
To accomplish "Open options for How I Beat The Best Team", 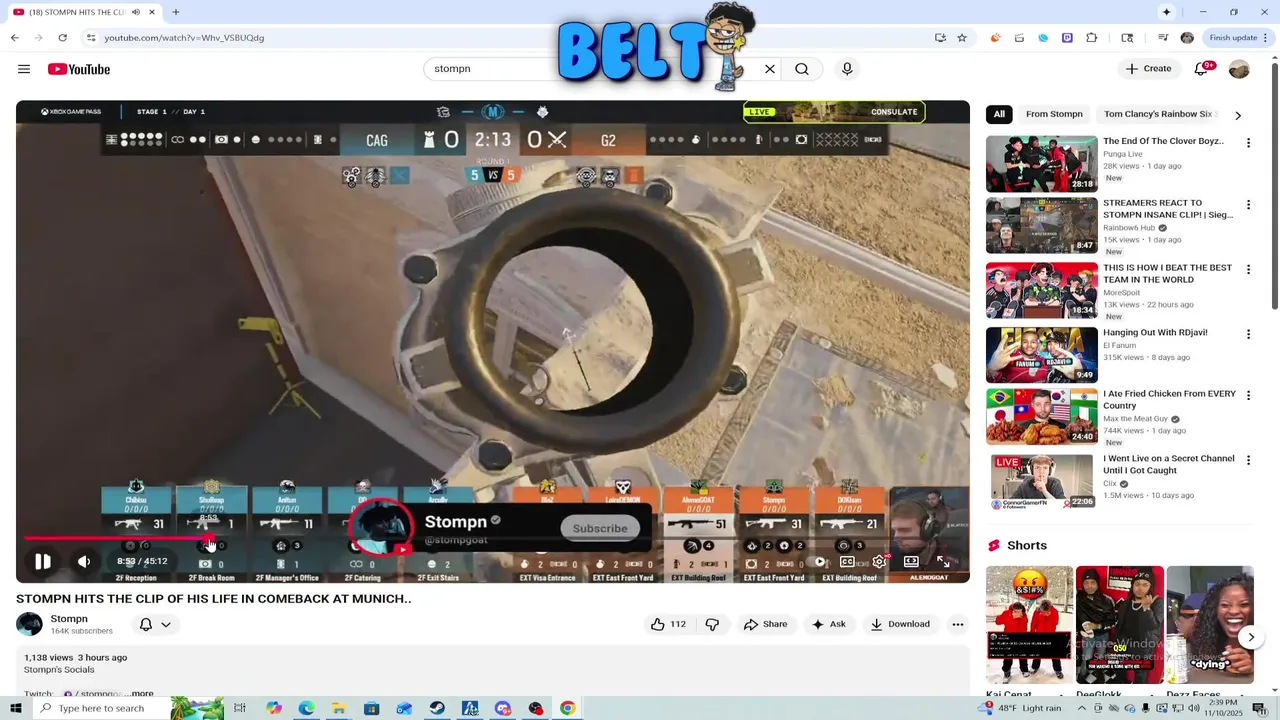I will pyautogui.click(x=1248, y=270).
